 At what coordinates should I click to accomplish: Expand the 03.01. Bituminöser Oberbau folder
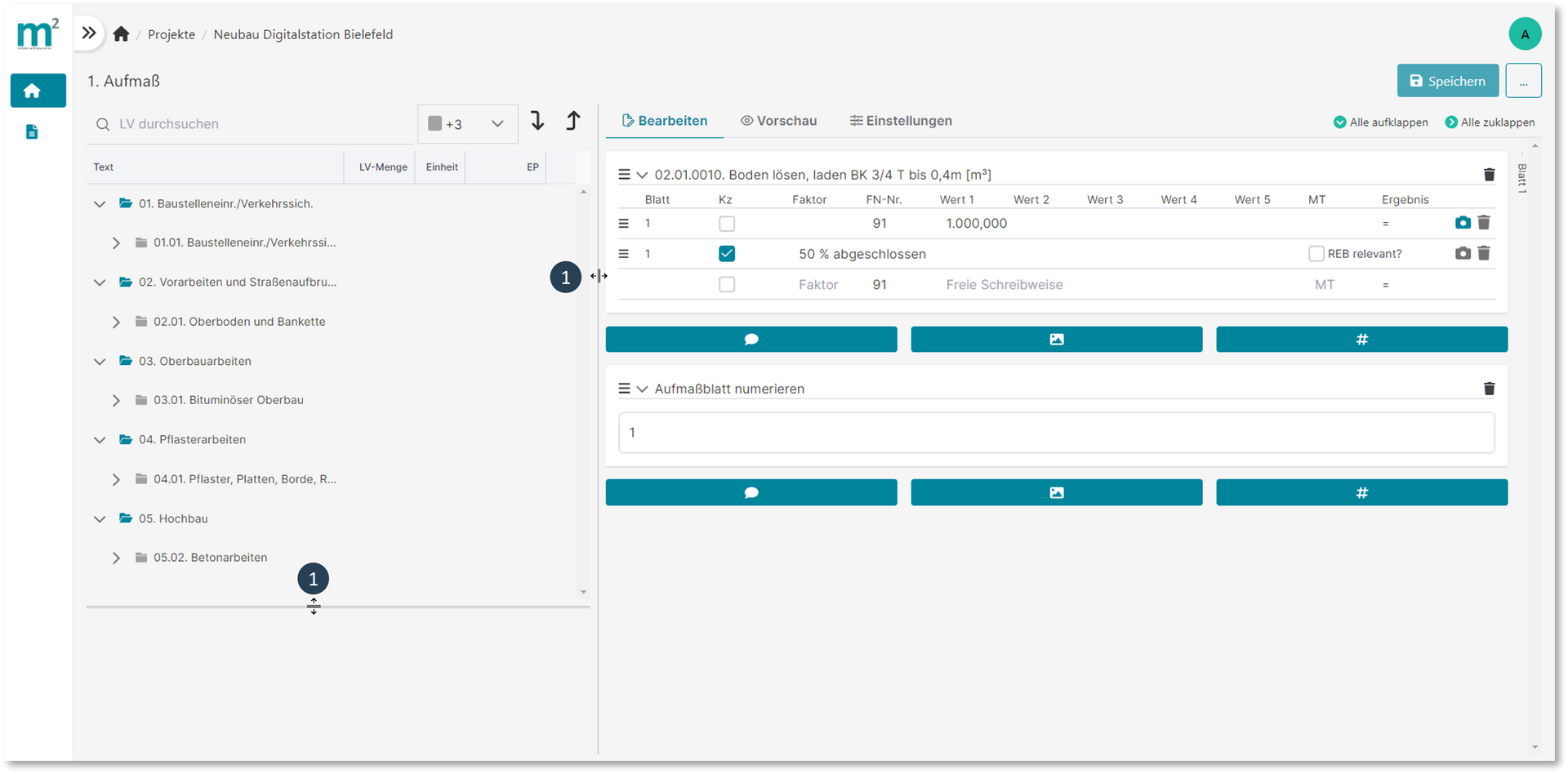coord(116,400)
